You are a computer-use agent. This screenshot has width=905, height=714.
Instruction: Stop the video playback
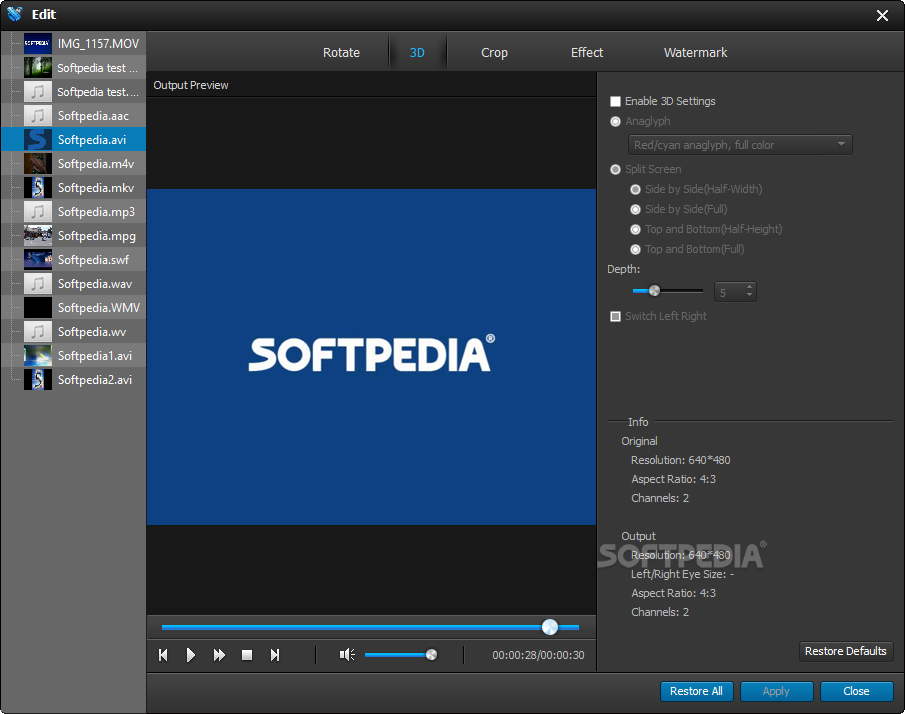(247, 655)
